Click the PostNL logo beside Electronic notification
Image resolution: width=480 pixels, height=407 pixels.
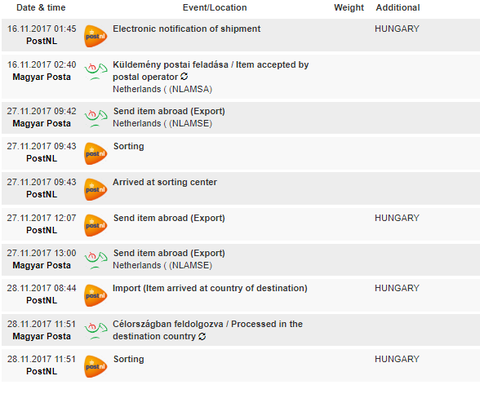coord(95,36)
